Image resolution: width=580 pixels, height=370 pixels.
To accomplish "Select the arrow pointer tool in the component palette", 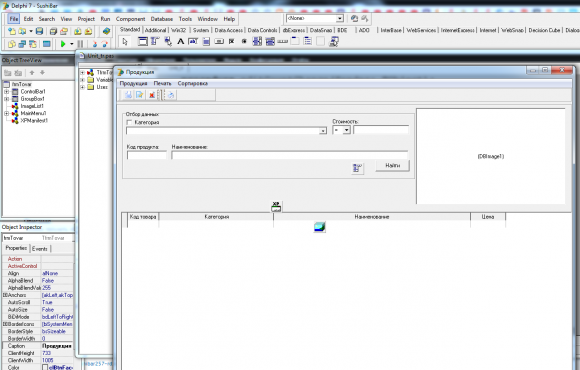I will [125, 41].
